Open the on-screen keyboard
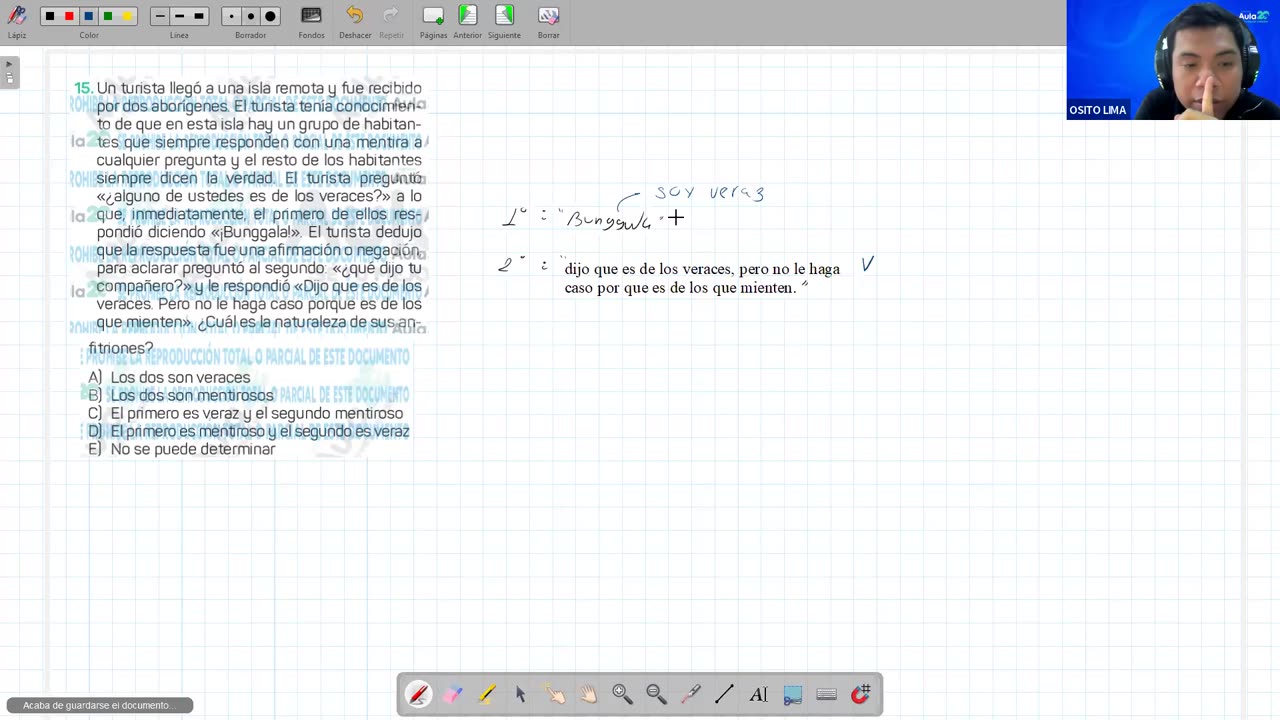Screen dimensions: 1280x720 click(827, 694)
